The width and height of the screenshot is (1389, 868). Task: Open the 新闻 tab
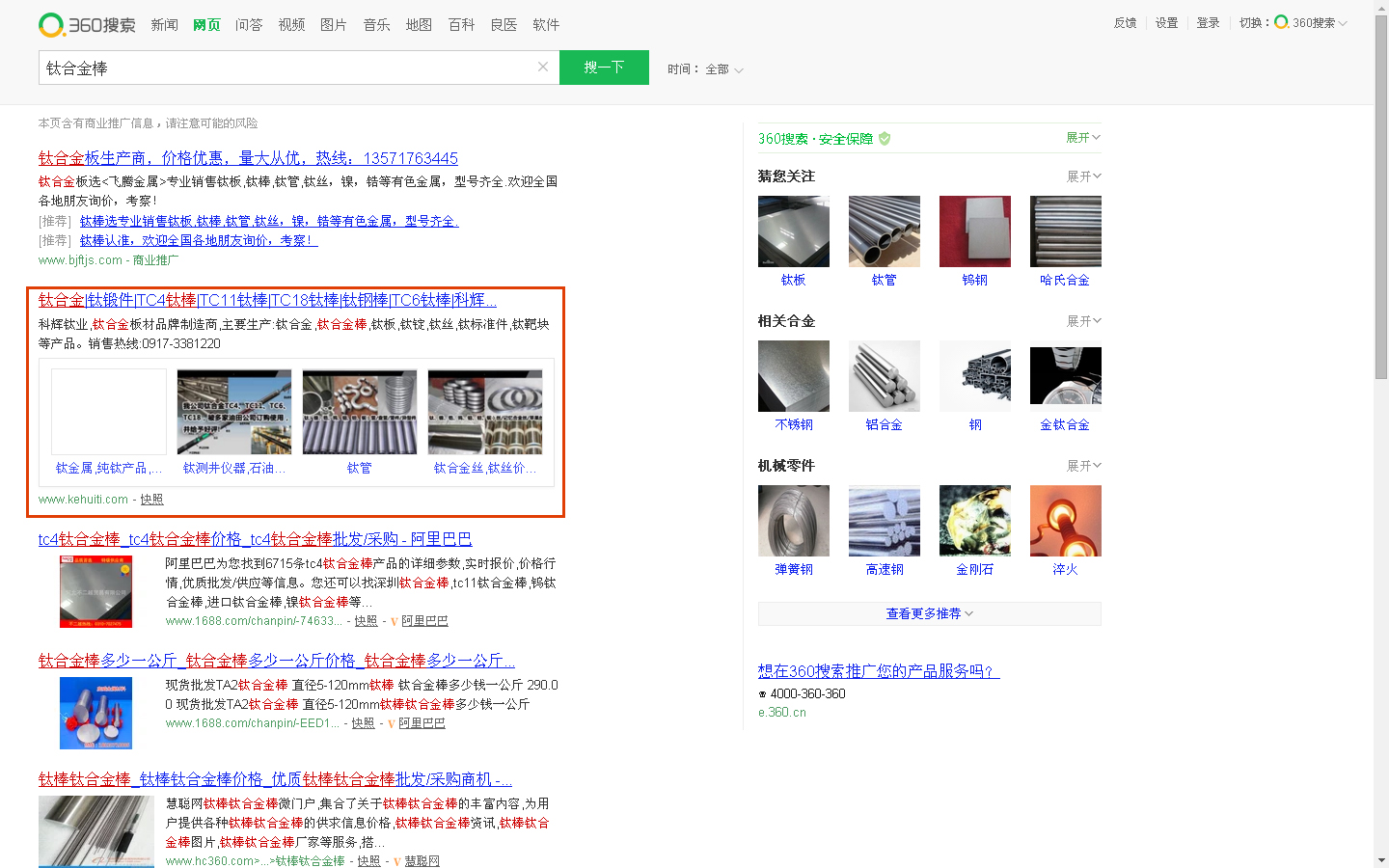click(x=164, y=25)
